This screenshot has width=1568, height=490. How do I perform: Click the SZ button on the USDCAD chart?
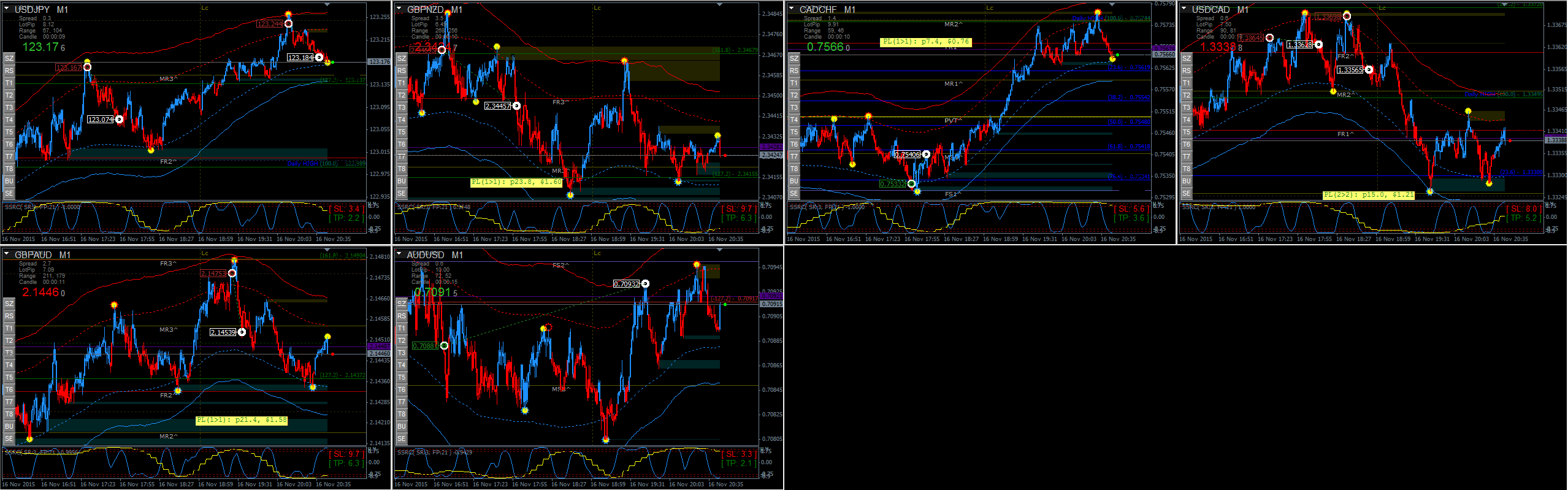point(1187,58)
